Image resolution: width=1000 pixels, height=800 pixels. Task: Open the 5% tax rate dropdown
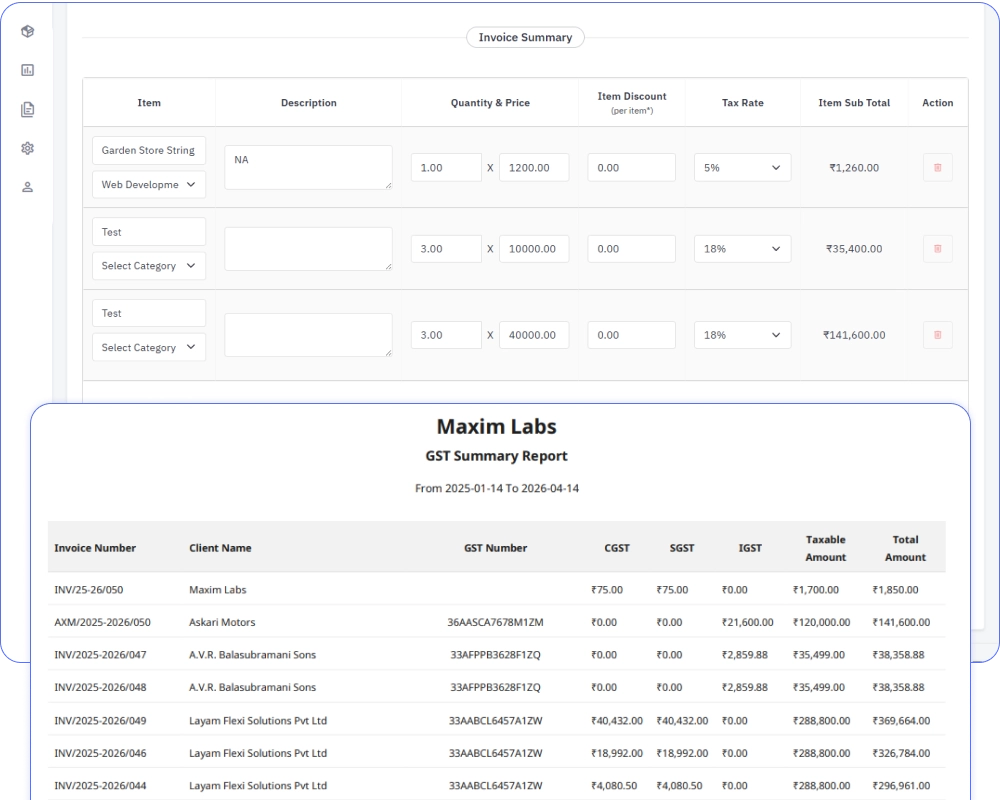pos(743,167)
